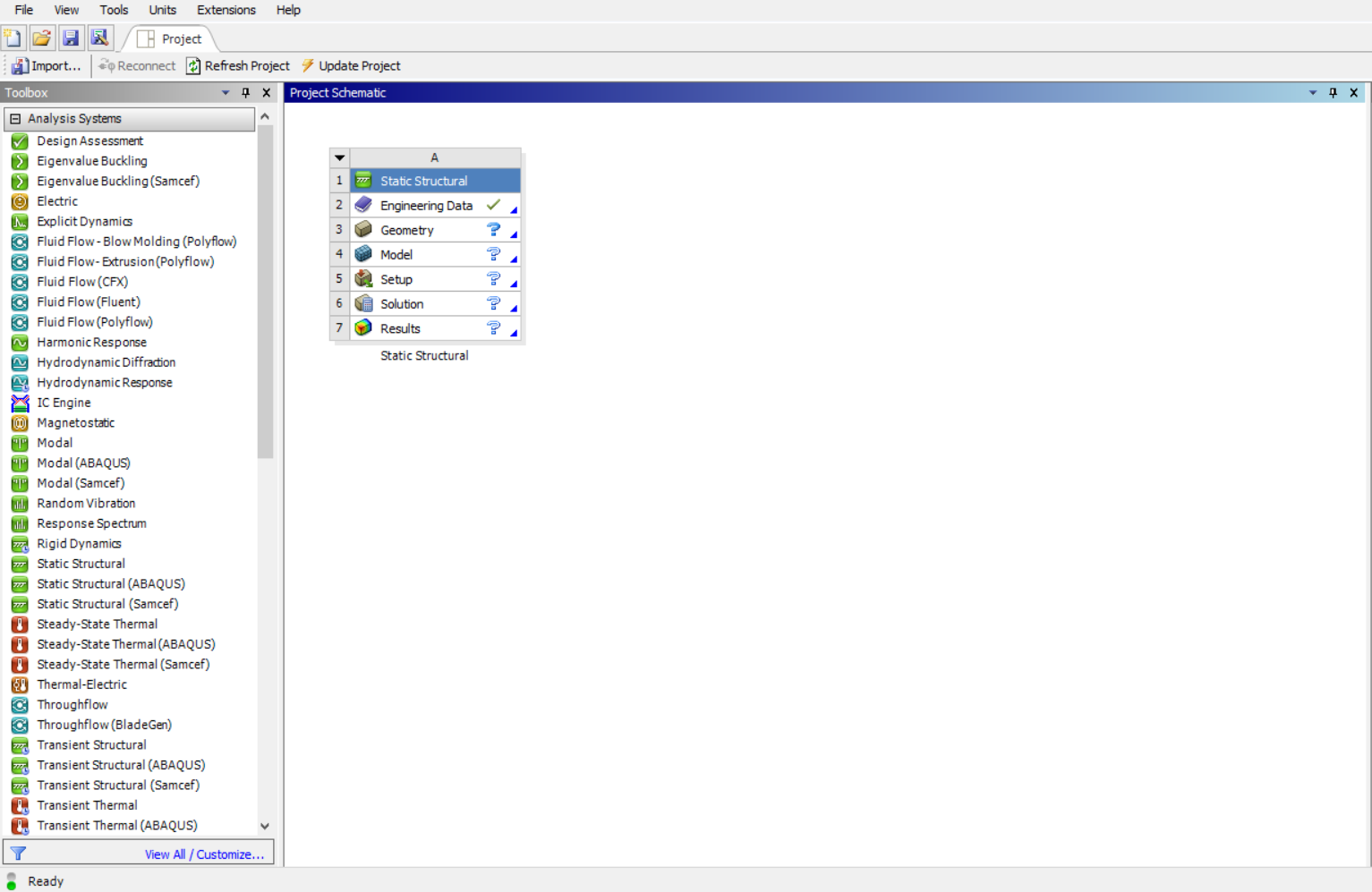Screen dimensions: 1372x892
Task: Select Steady-State Thermal icon
Action: pos(20,624)
